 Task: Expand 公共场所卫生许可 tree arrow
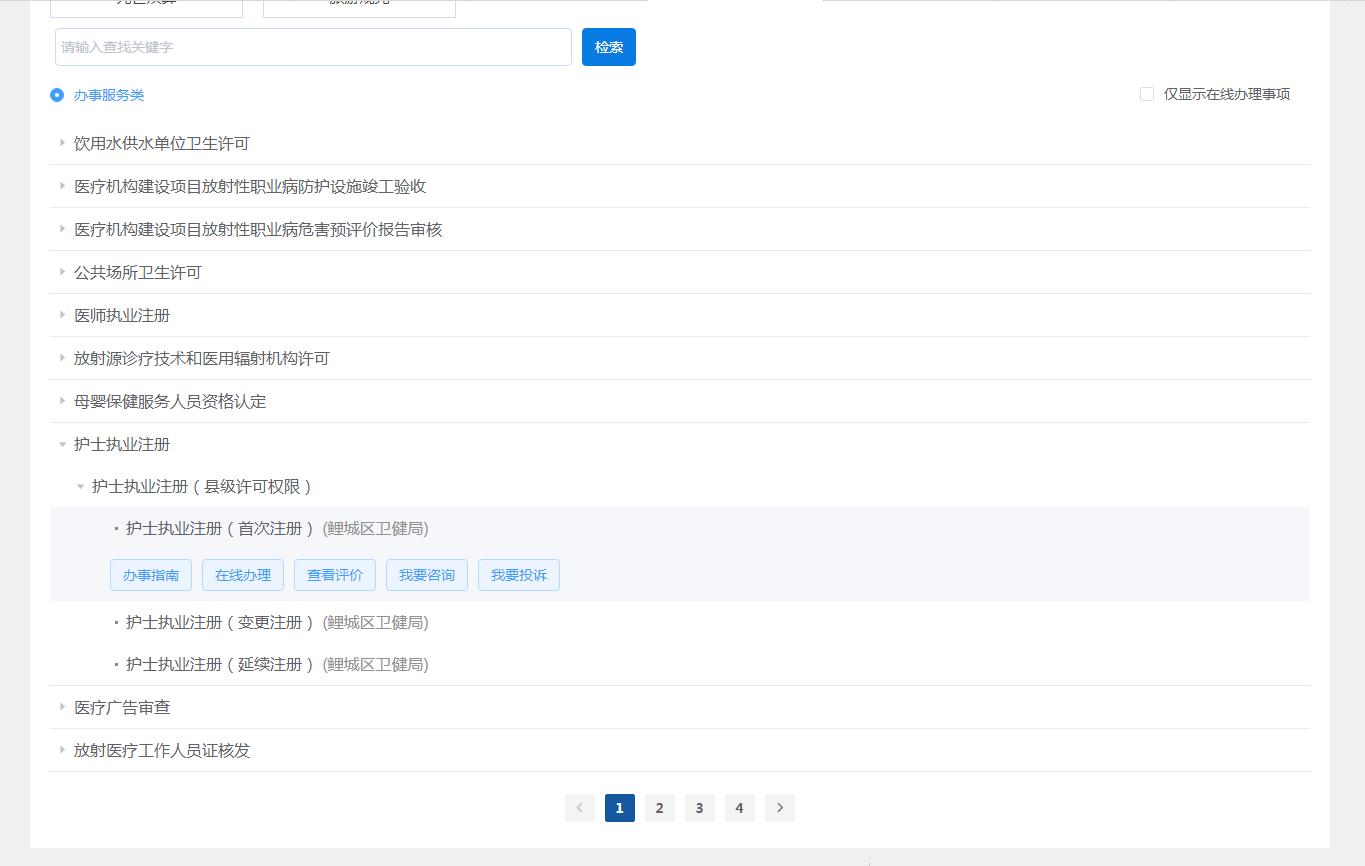[62, 272]
